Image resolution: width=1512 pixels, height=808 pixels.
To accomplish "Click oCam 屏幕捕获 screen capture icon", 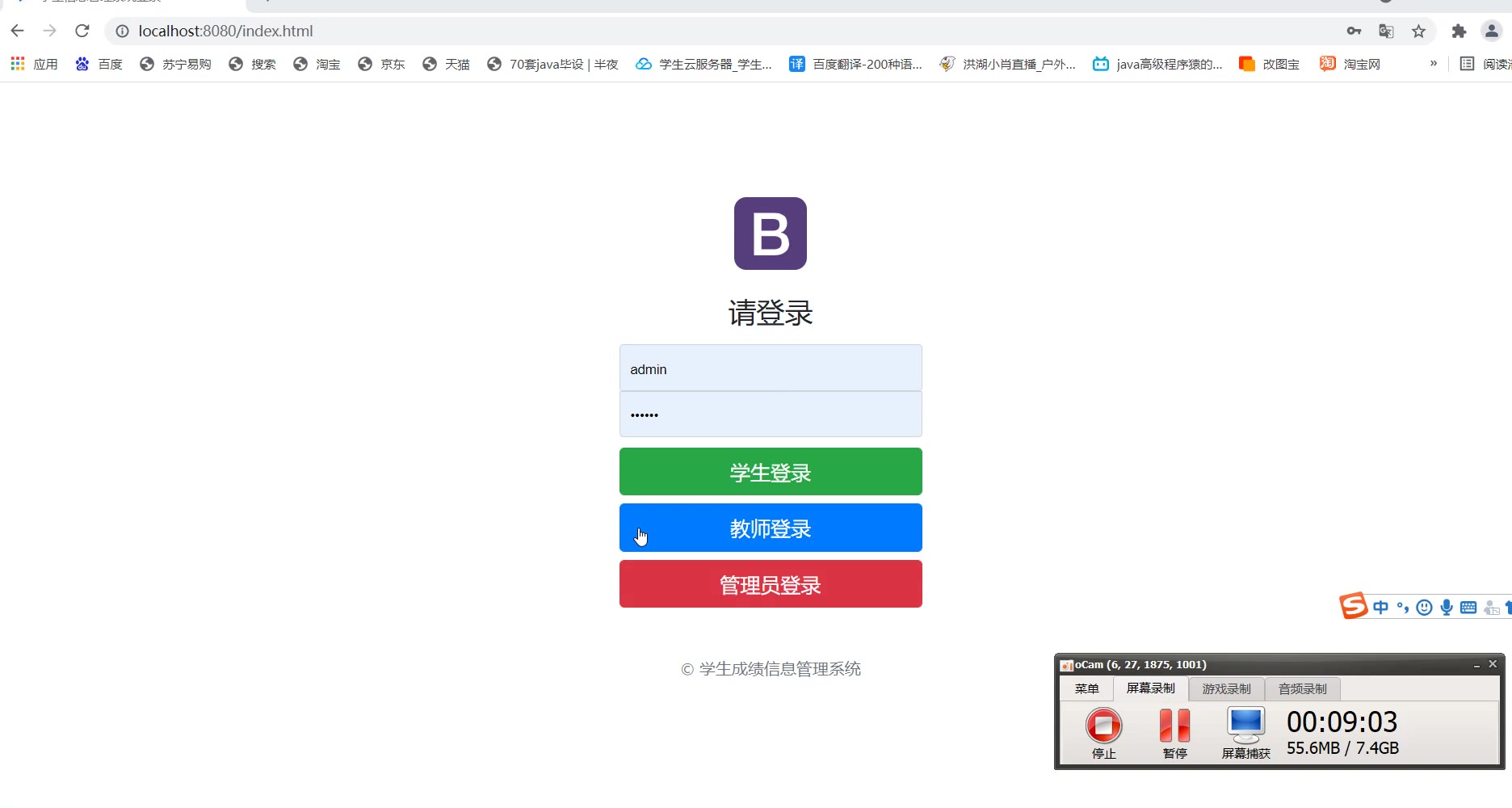I will [1245, 733].
